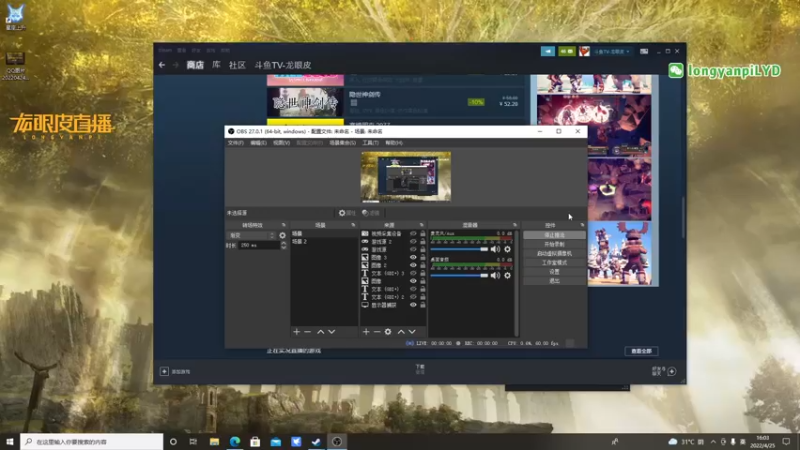
Task: Click Steam 查看全部 button
Action: coord(641,351)
